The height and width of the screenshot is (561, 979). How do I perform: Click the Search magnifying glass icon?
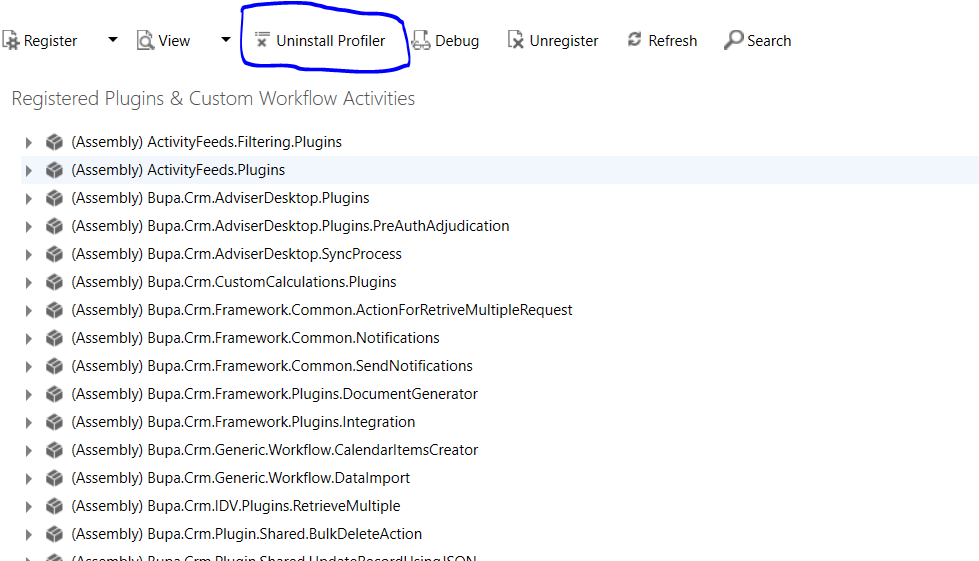click(x=733, y=40)
